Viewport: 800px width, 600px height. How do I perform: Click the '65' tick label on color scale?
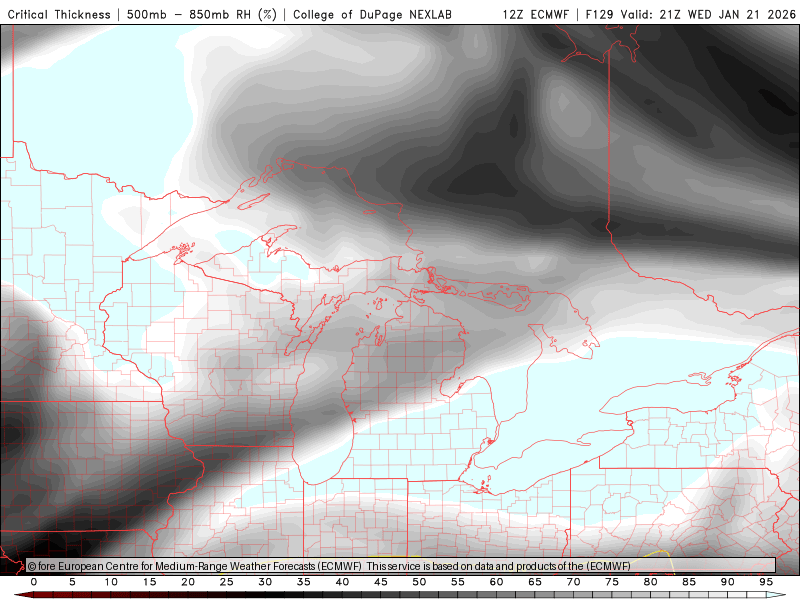(x=535, y=582)
